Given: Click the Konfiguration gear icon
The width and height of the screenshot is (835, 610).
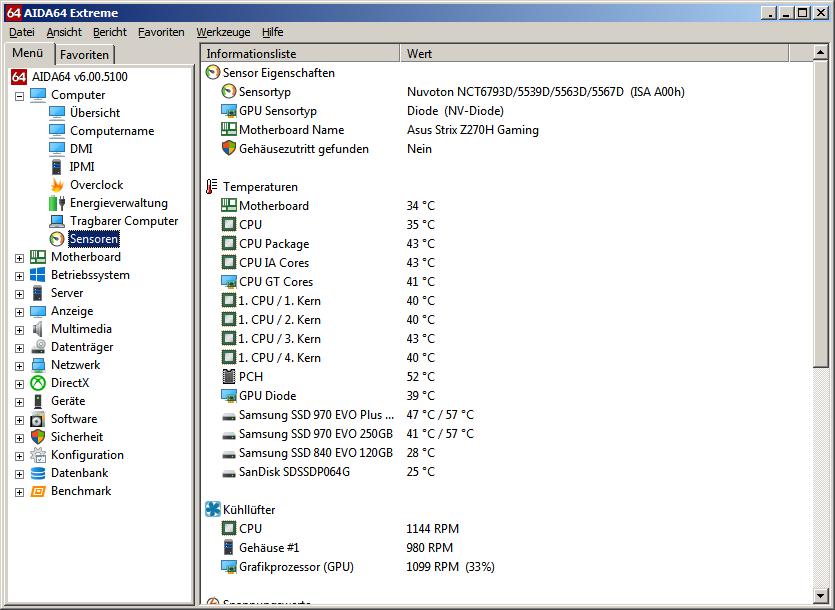Looking at the screenshot, I should pyautogui.click(x=38, y=455).
